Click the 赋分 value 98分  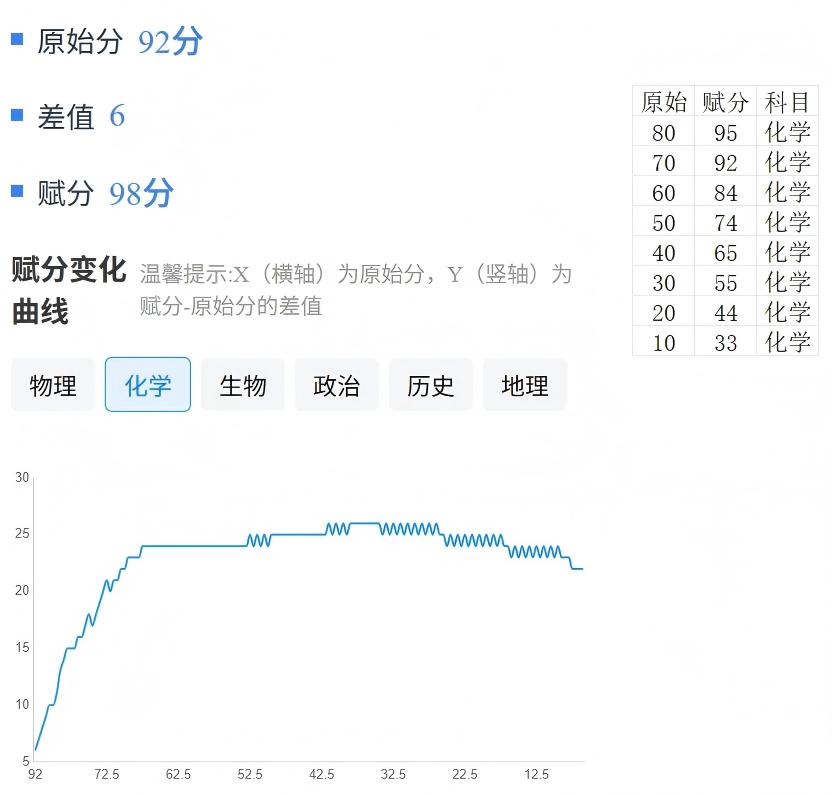pyautogui.click(x=141, y=193)
